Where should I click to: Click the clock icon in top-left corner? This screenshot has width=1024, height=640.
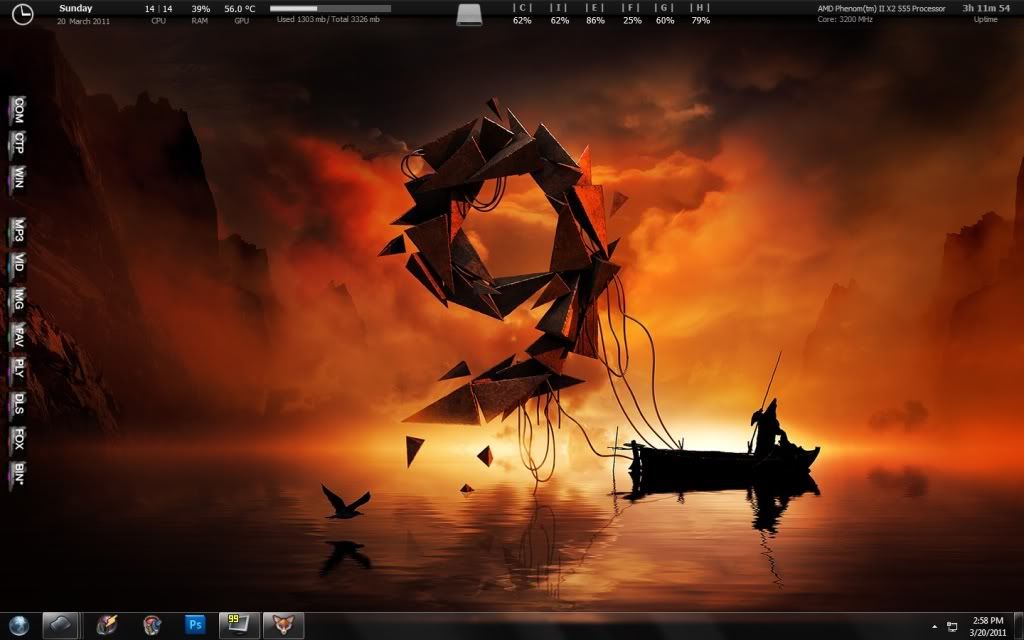pyautogui.click(x=20, y=14)
